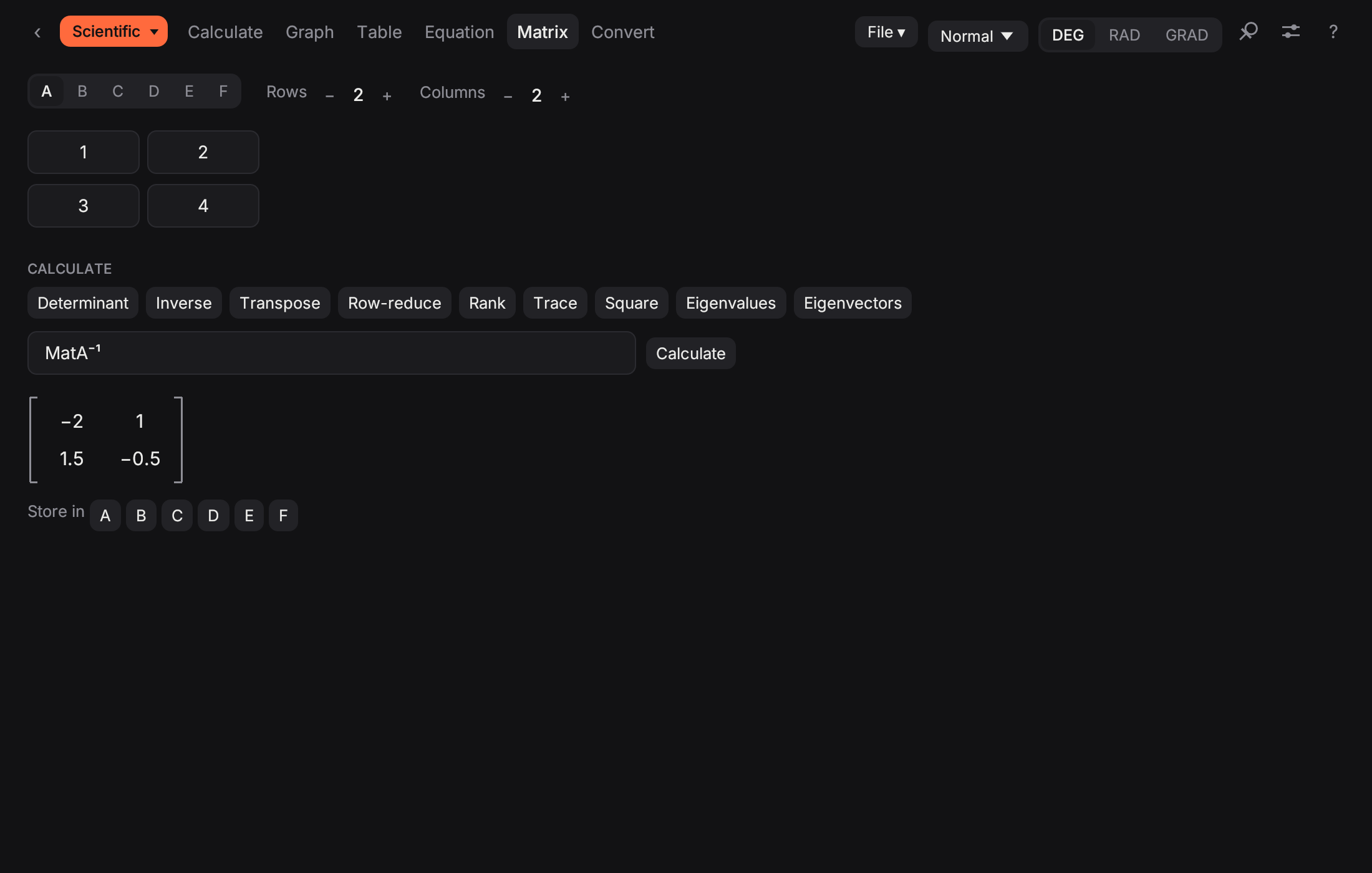Click the Calculate button beside the expression
Screen dimensions: 1372x873
coord(690,354)
